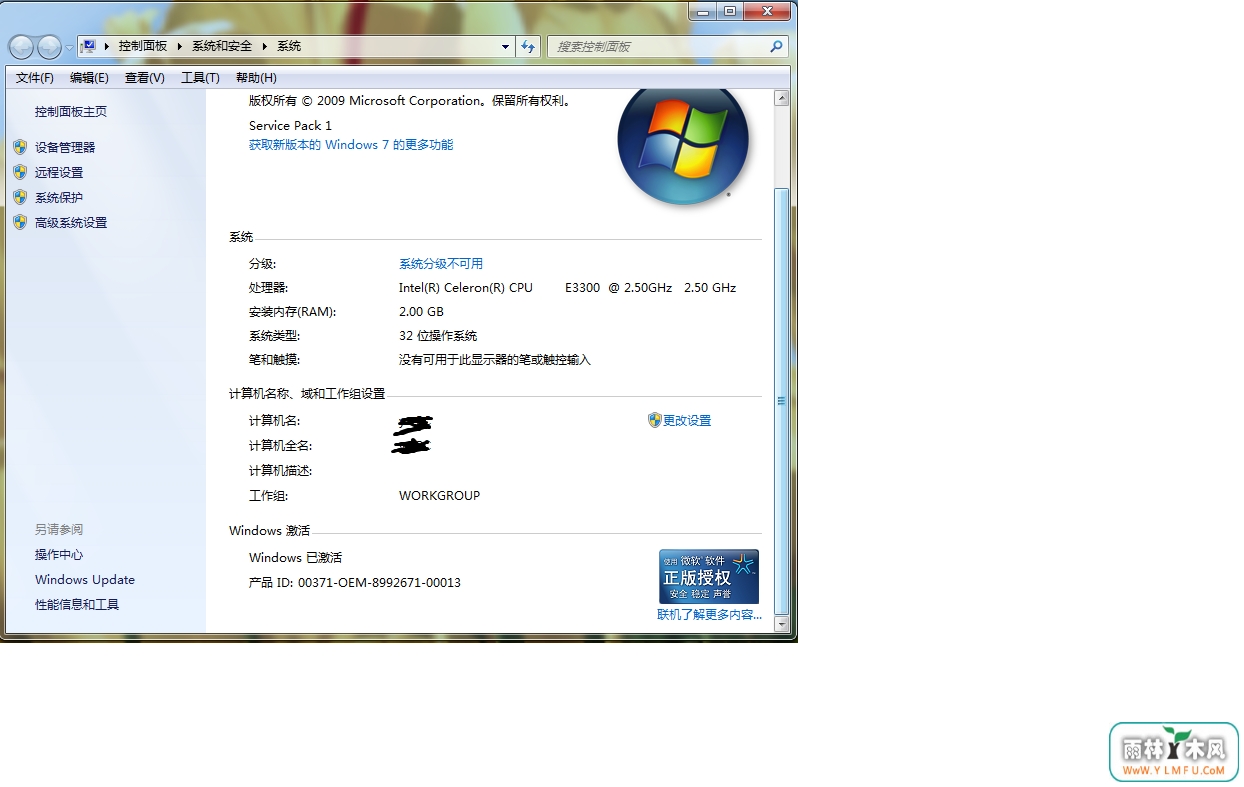Open the 查看(V) menu

[144, 77]
